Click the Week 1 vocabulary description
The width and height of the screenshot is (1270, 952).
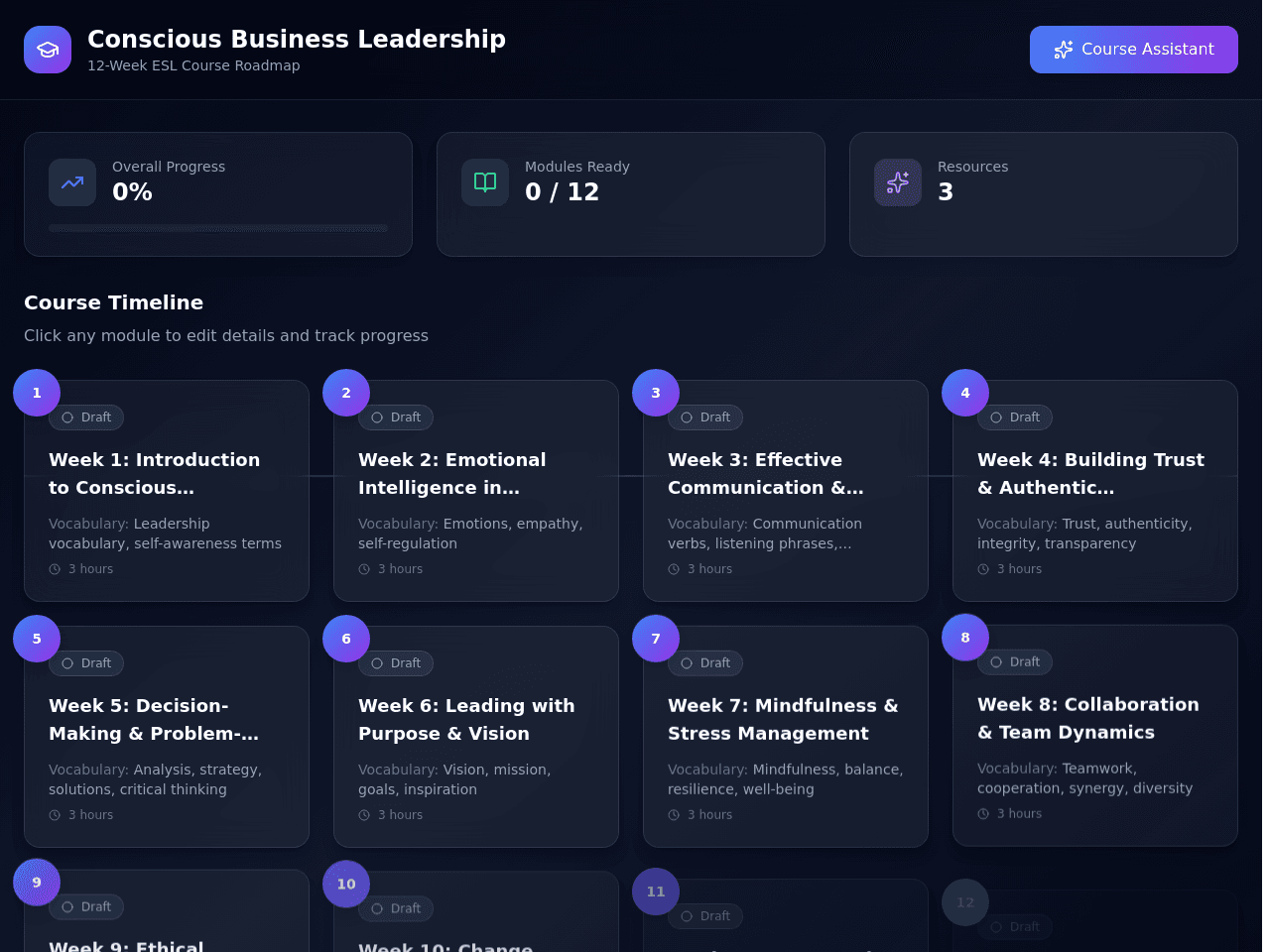tap(166, 534)
